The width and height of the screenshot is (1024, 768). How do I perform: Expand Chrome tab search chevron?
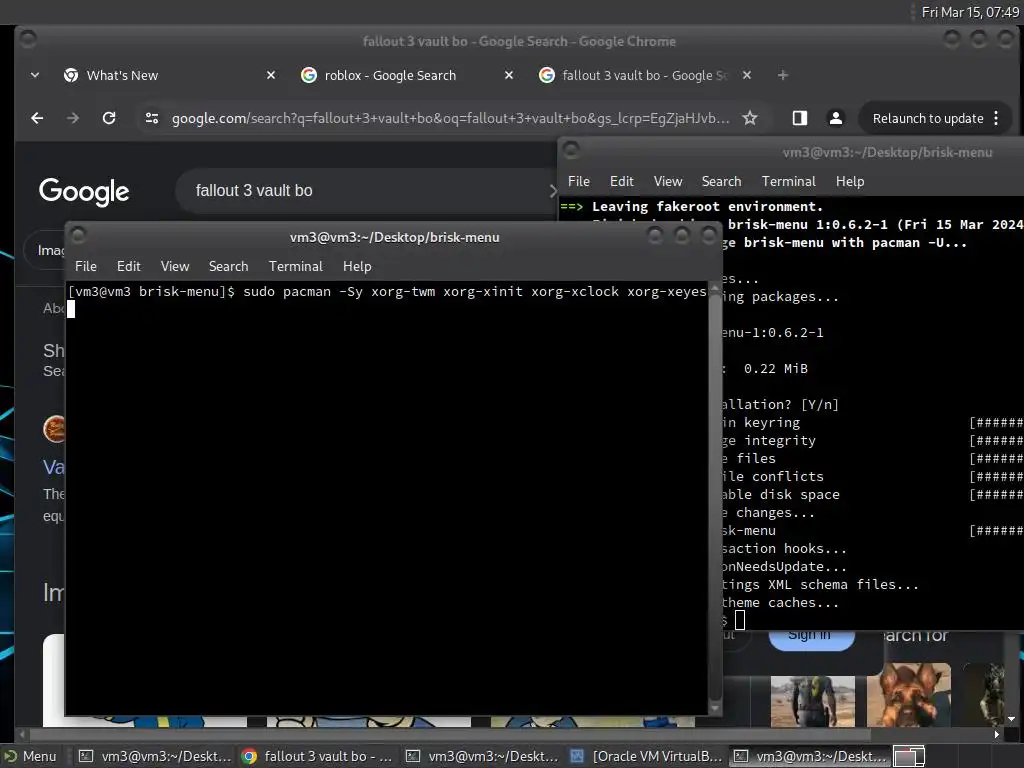[x=35, y=75]
